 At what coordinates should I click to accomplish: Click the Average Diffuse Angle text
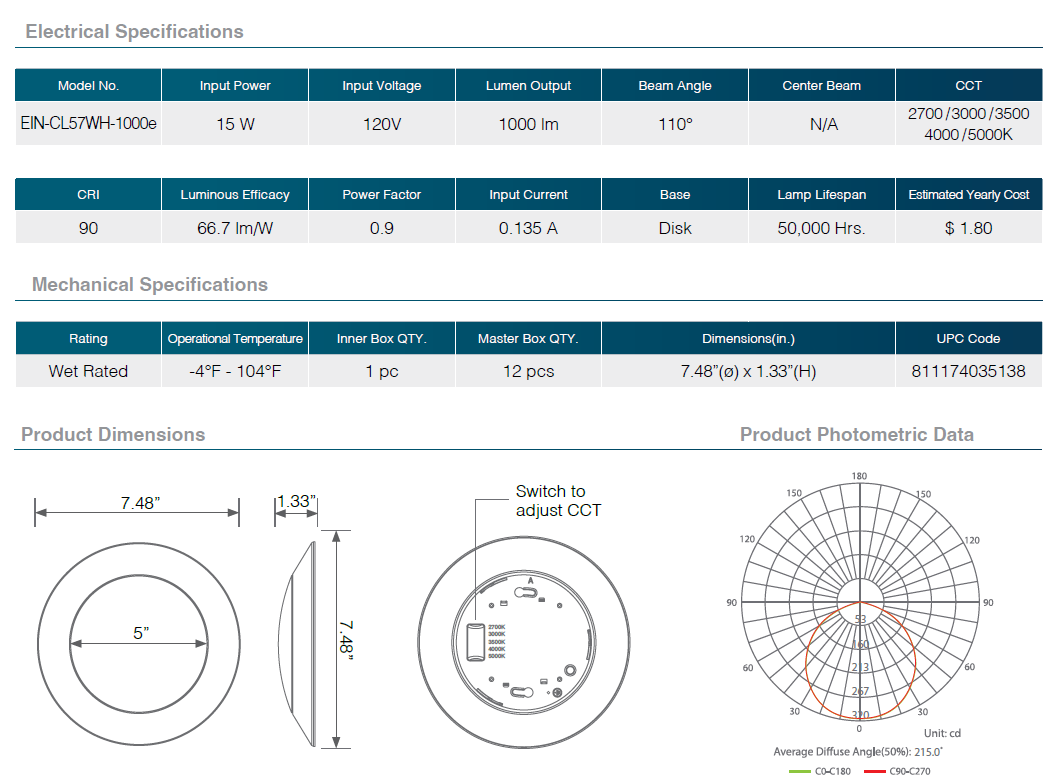[x=858, y=751]
